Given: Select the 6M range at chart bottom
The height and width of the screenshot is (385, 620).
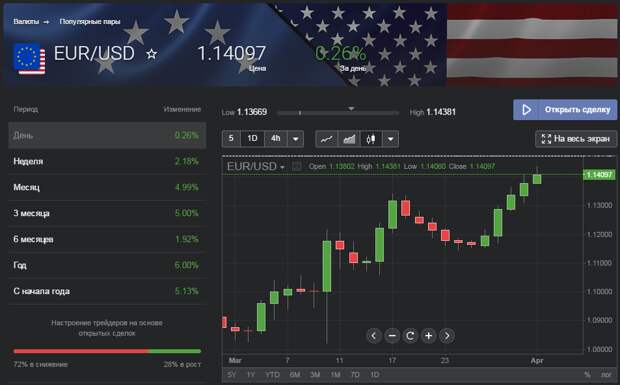Looking at the screenshot, I should pos(295,374).
